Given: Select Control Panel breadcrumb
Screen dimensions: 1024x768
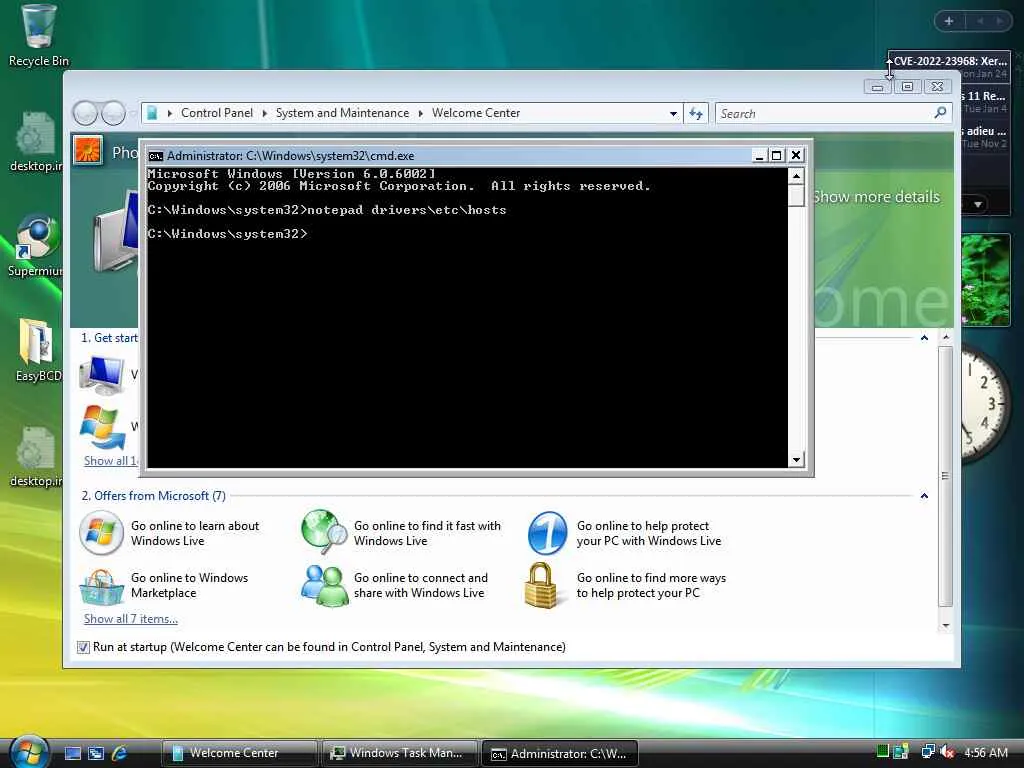Looking at the screenshot, I should [217, 113].
